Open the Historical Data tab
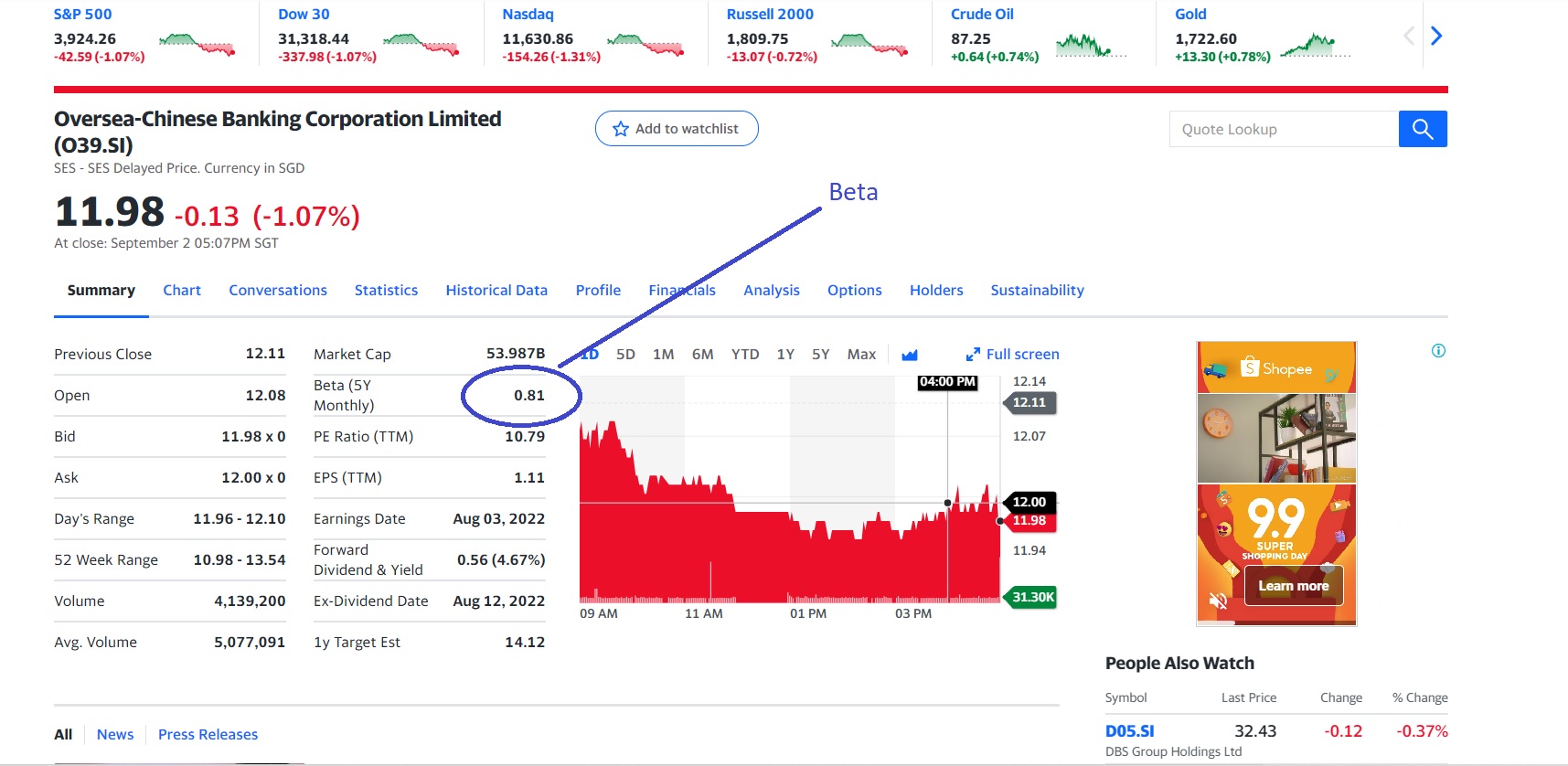The height and width of the screenshot is (766, 1568). tap(496, 290)
